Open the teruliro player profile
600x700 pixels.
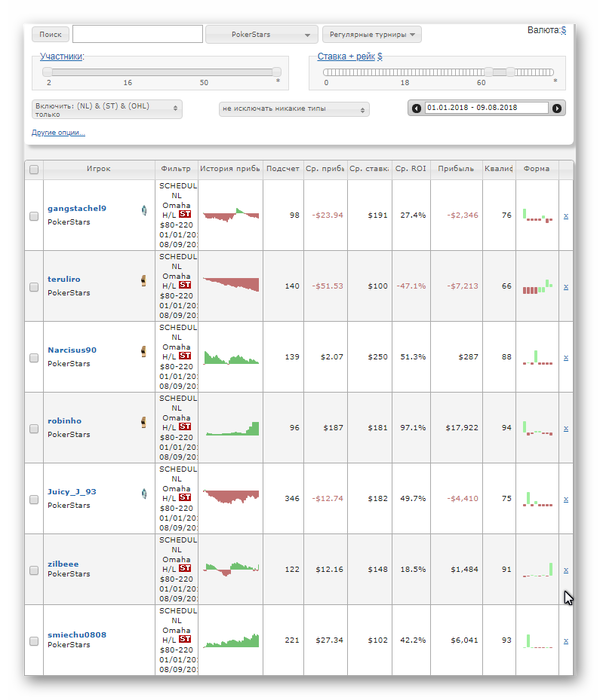64,279
